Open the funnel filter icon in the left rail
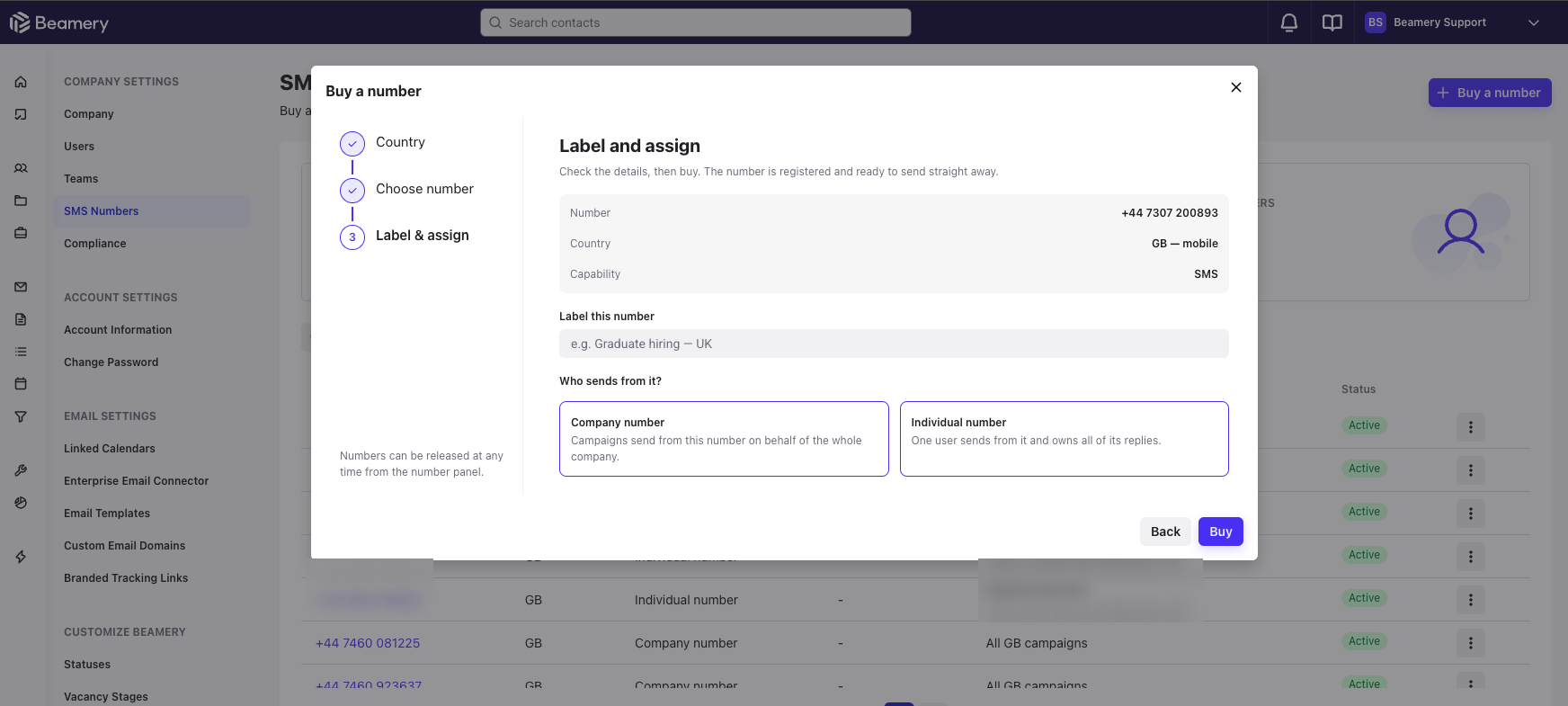This screenshot has width=1568, height=706. point(21,416)
